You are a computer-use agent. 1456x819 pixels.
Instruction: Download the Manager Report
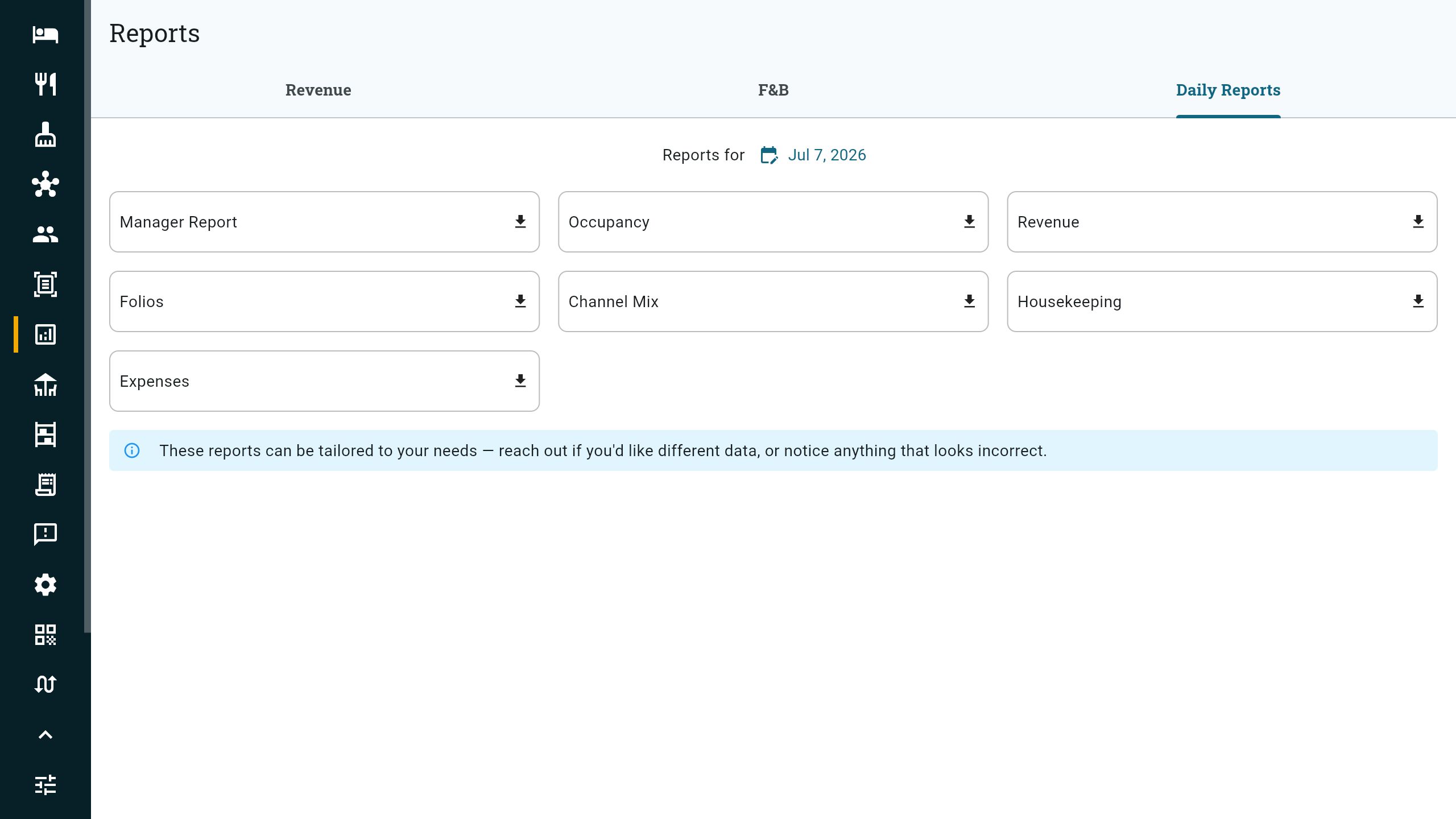[x=520, y=222]
